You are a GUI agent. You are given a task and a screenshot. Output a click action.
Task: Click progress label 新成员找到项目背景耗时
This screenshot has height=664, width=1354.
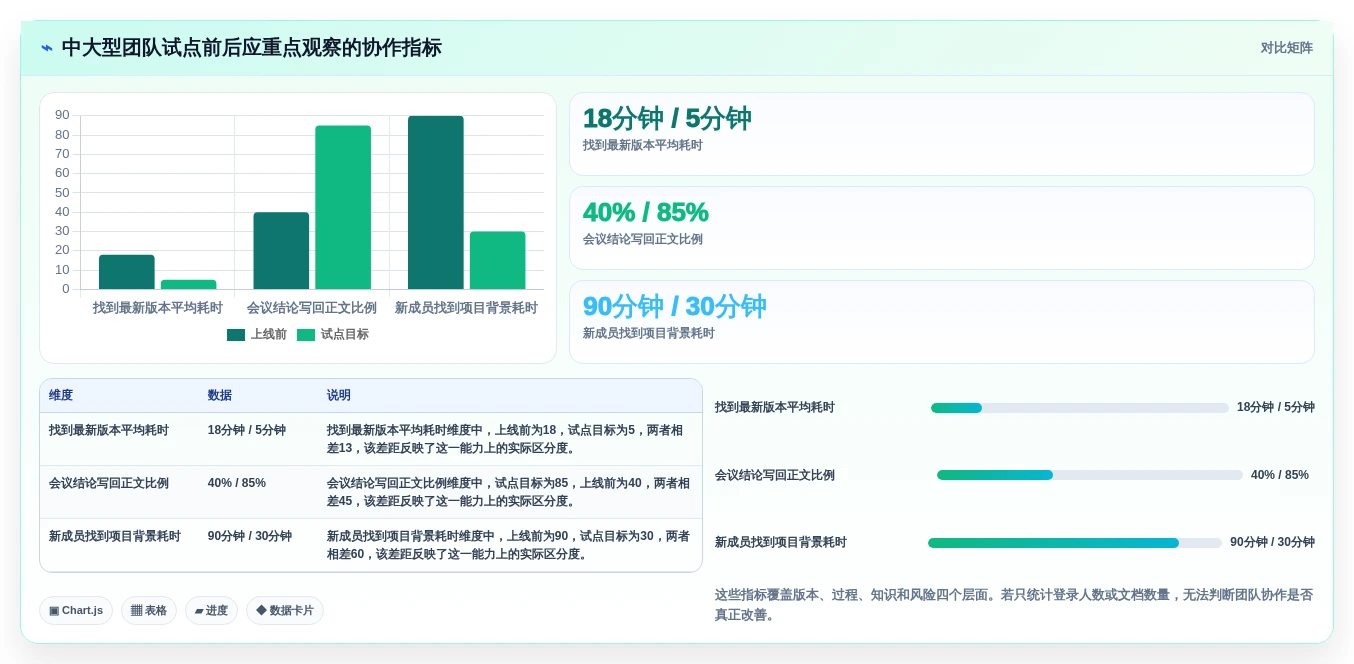click(x=781, y=543)
